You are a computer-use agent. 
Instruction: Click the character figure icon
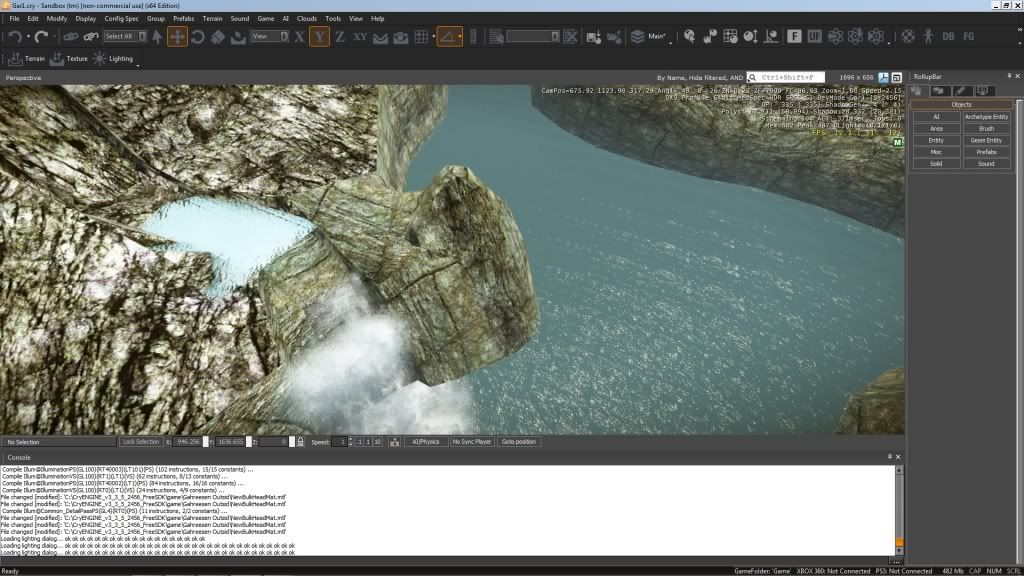click(928, 37)
